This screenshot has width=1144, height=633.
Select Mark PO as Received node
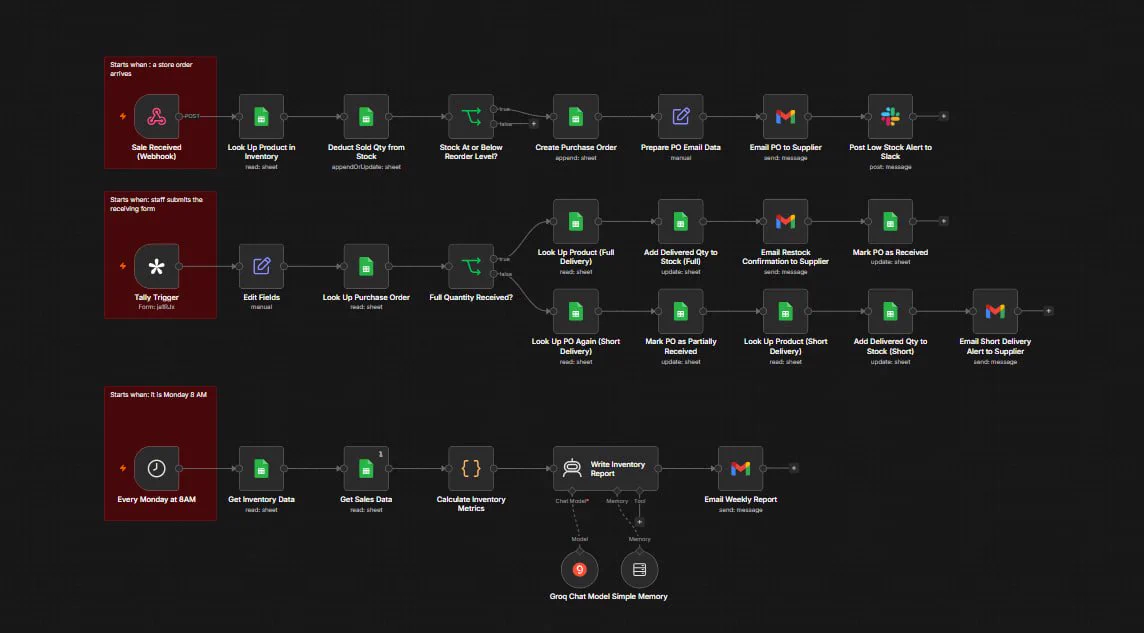pyautogui.click(x=890, y=222)
